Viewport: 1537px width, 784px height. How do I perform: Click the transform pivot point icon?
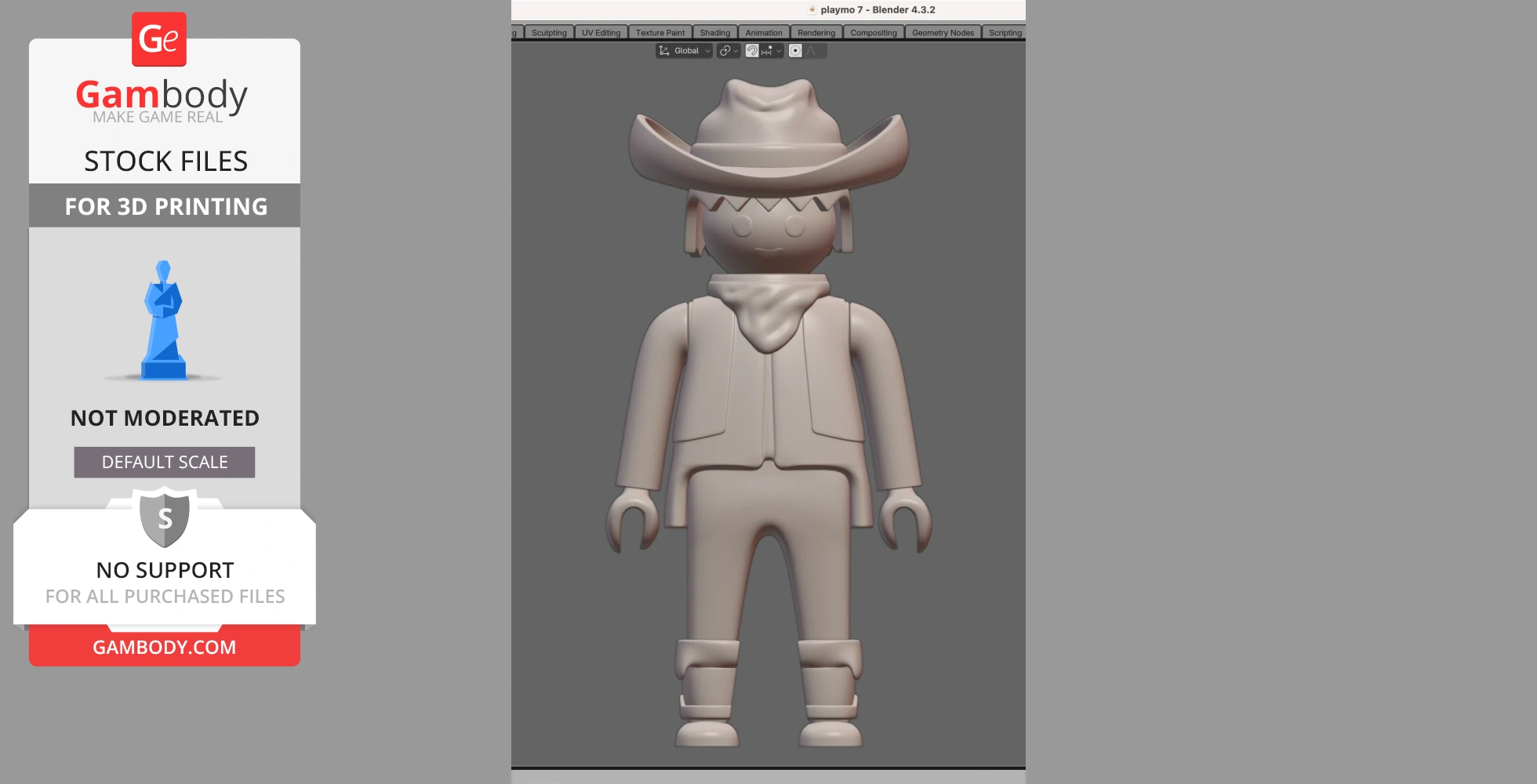point(725,50)
